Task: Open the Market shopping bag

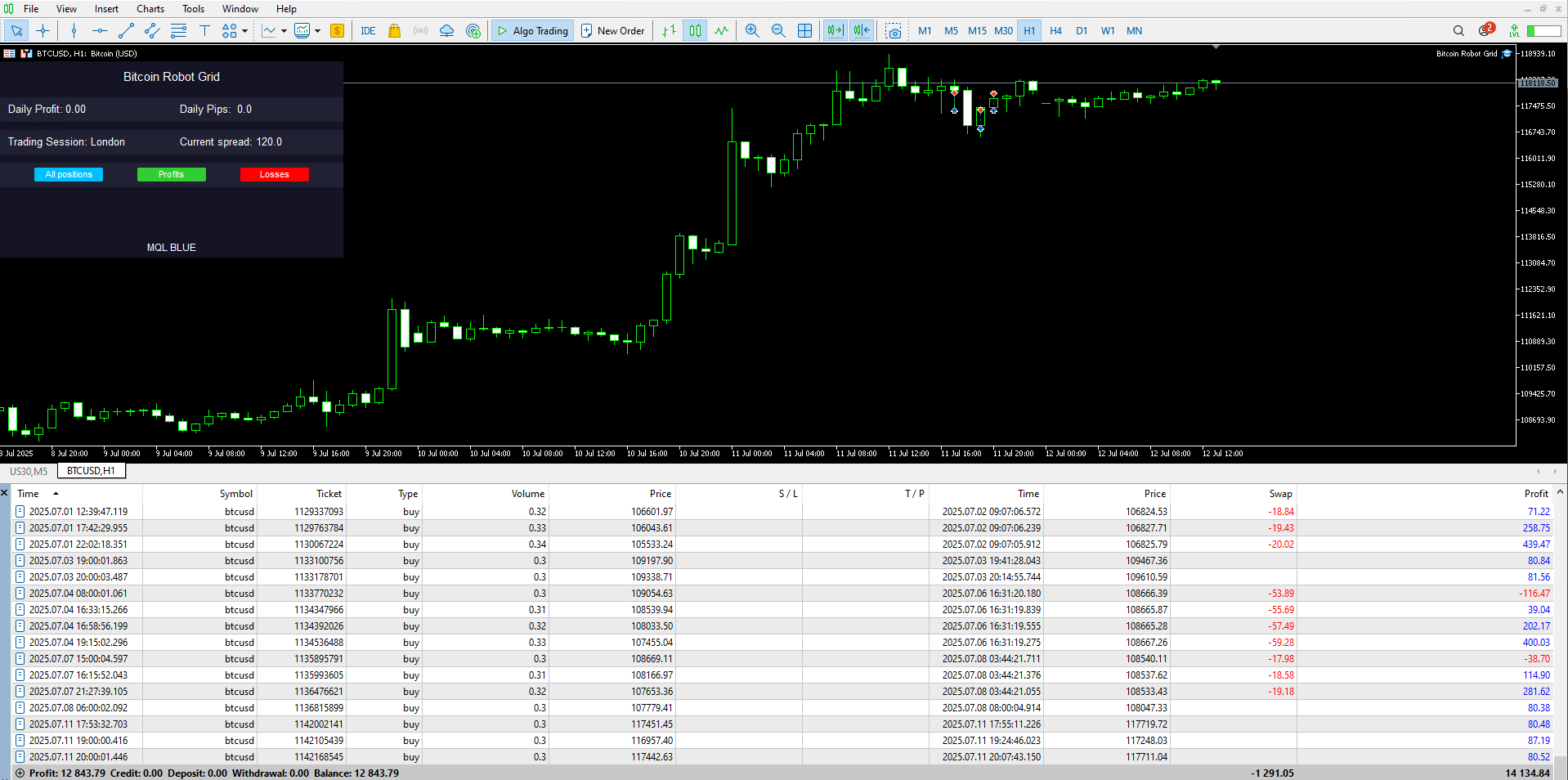Action: [x=394, y=31]
